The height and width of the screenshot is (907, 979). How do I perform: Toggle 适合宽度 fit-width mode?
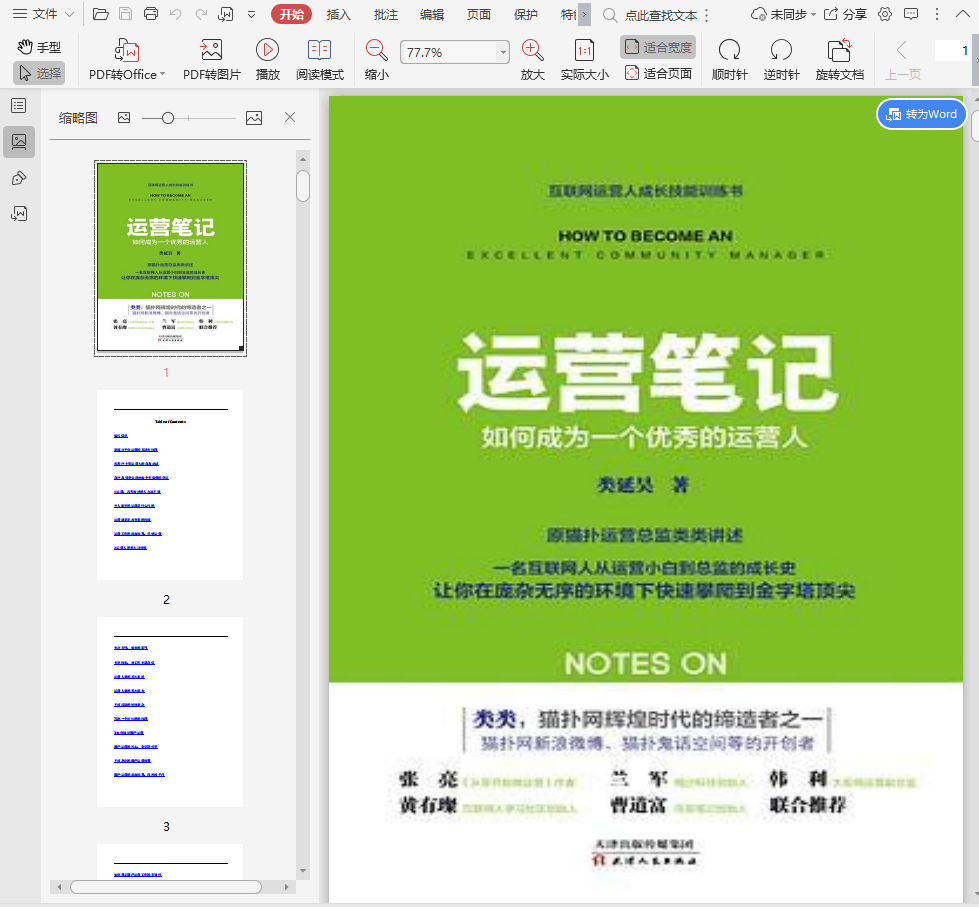coord(658,47)
